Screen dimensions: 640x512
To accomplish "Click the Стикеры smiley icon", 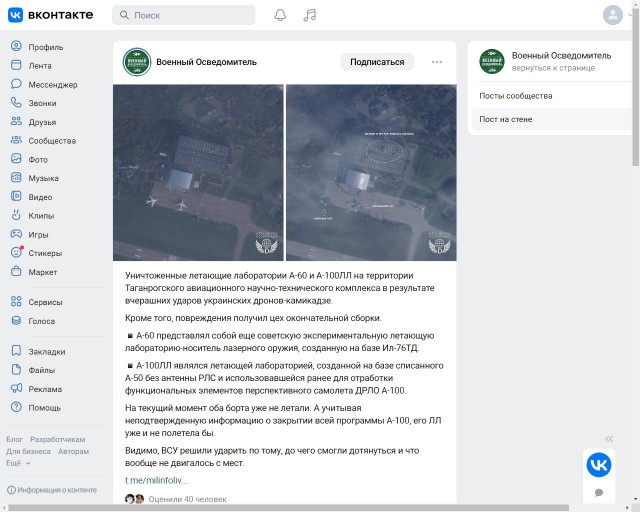I will 16,253.
